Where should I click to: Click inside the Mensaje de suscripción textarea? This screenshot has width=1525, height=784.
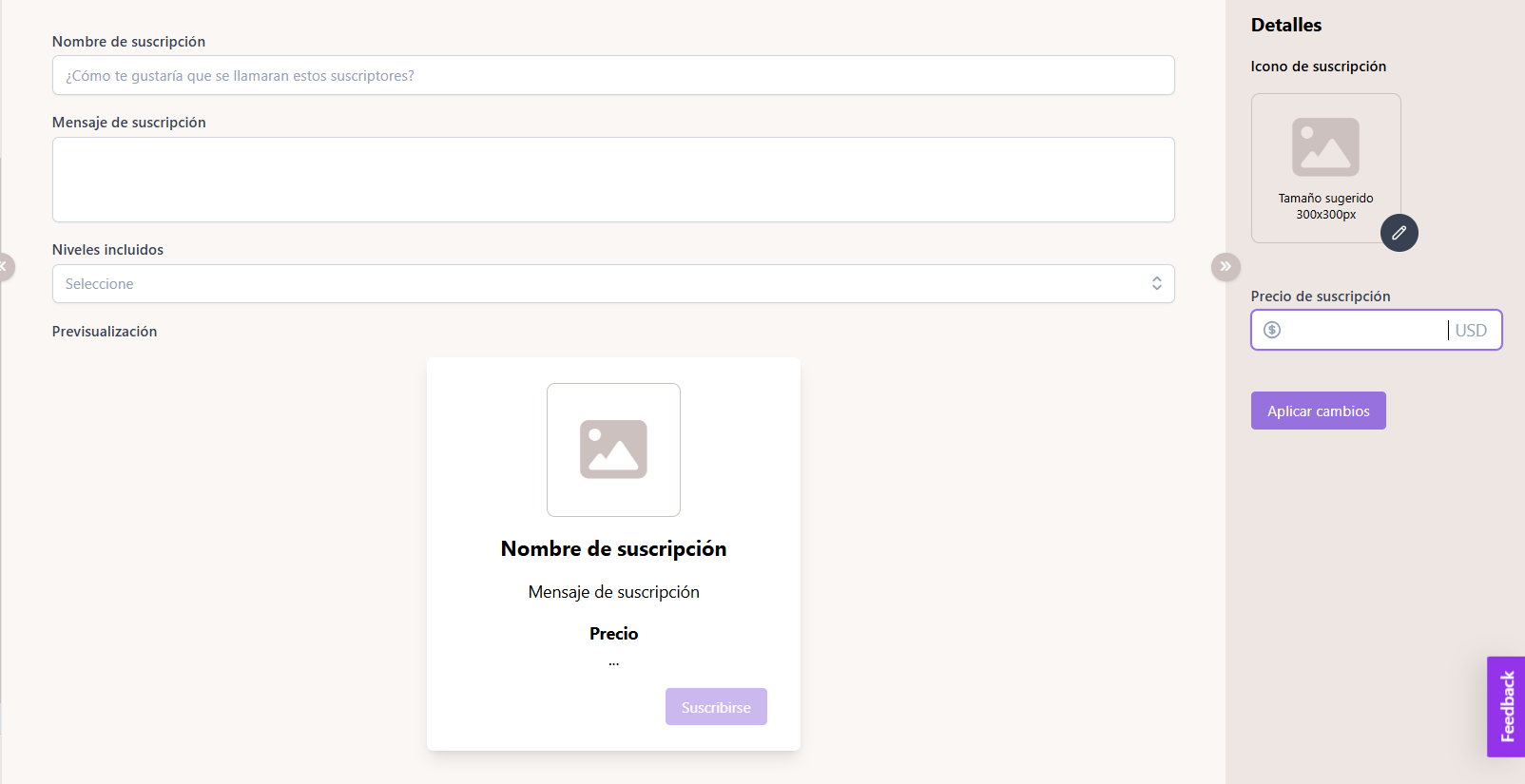(613, 180)
